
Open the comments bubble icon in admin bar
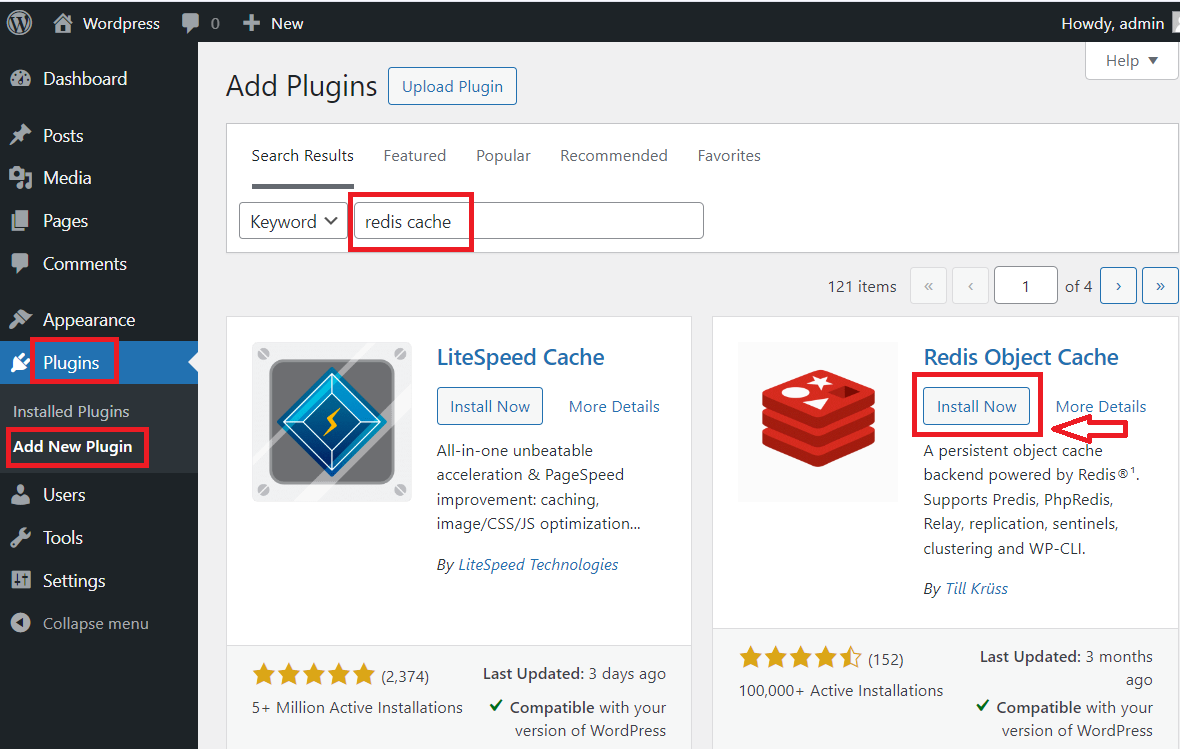point(190,23)
